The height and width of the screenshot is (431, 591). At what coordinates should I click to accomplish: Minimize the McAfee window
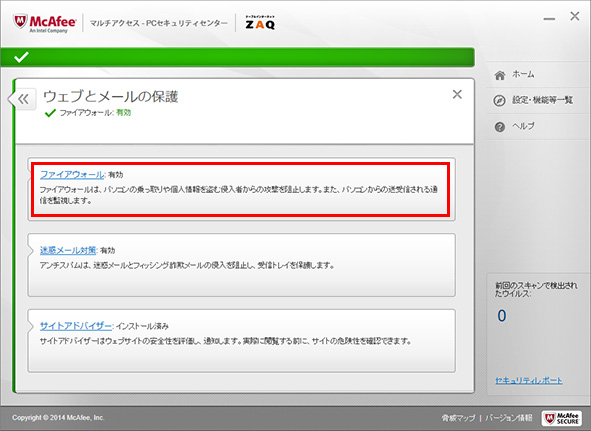click(x=549, y=18)
